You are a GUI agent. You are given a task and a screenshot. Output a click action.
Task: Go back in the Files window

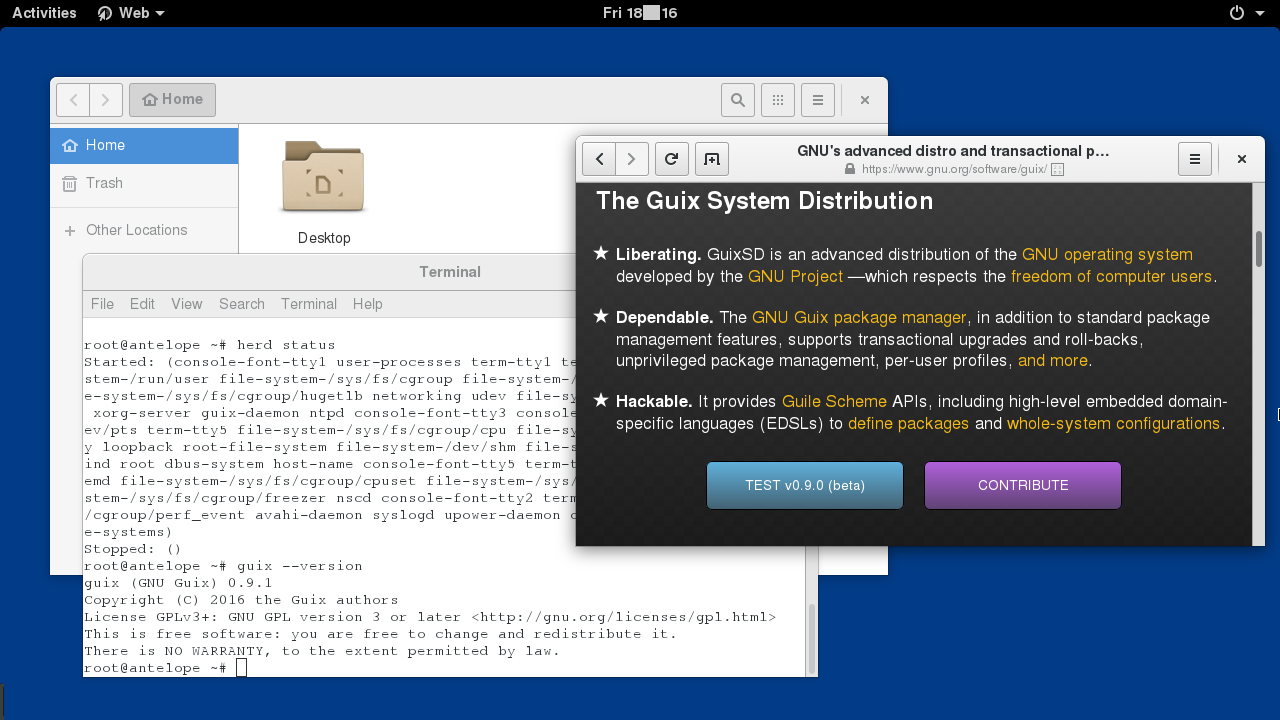click(x=73, y=100)
